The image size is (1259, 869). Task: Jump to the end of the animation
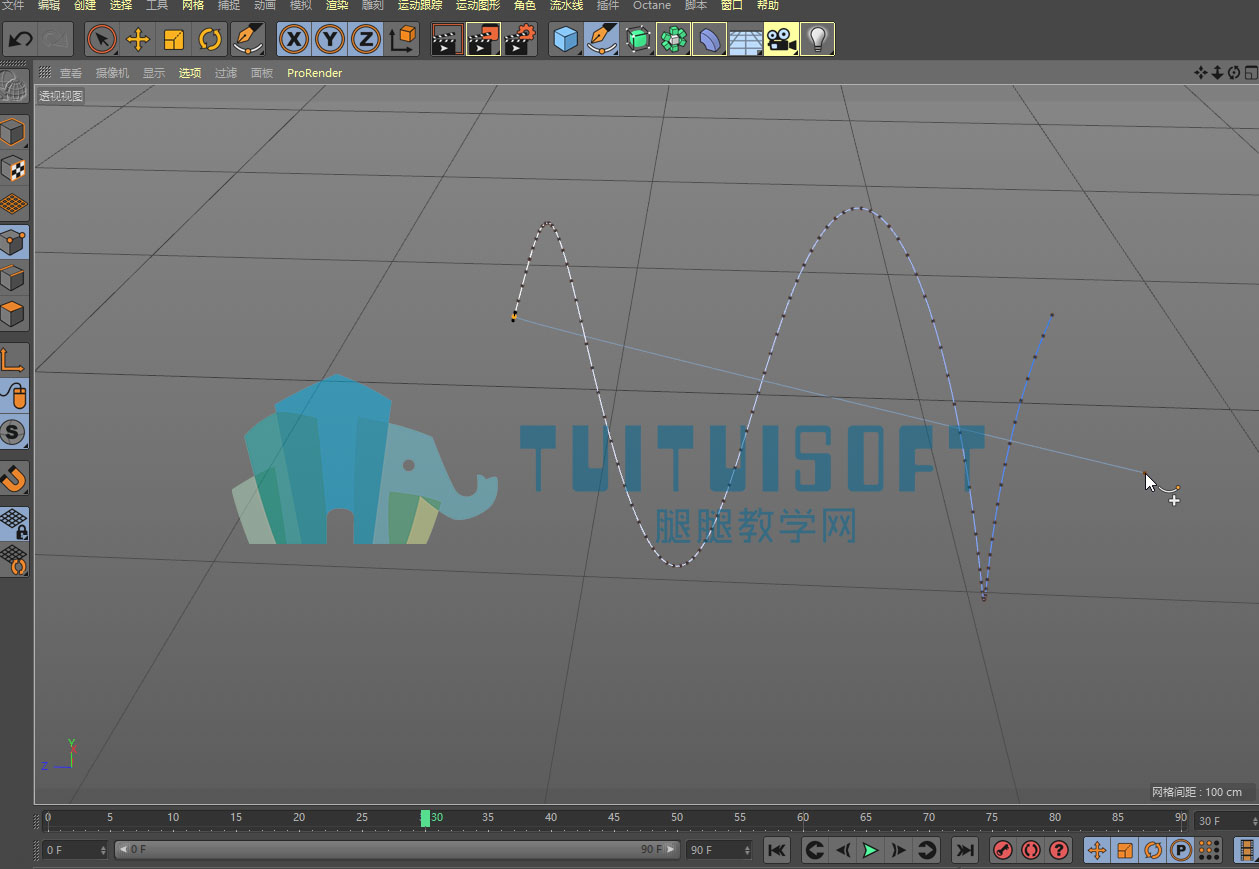[964, 850]
